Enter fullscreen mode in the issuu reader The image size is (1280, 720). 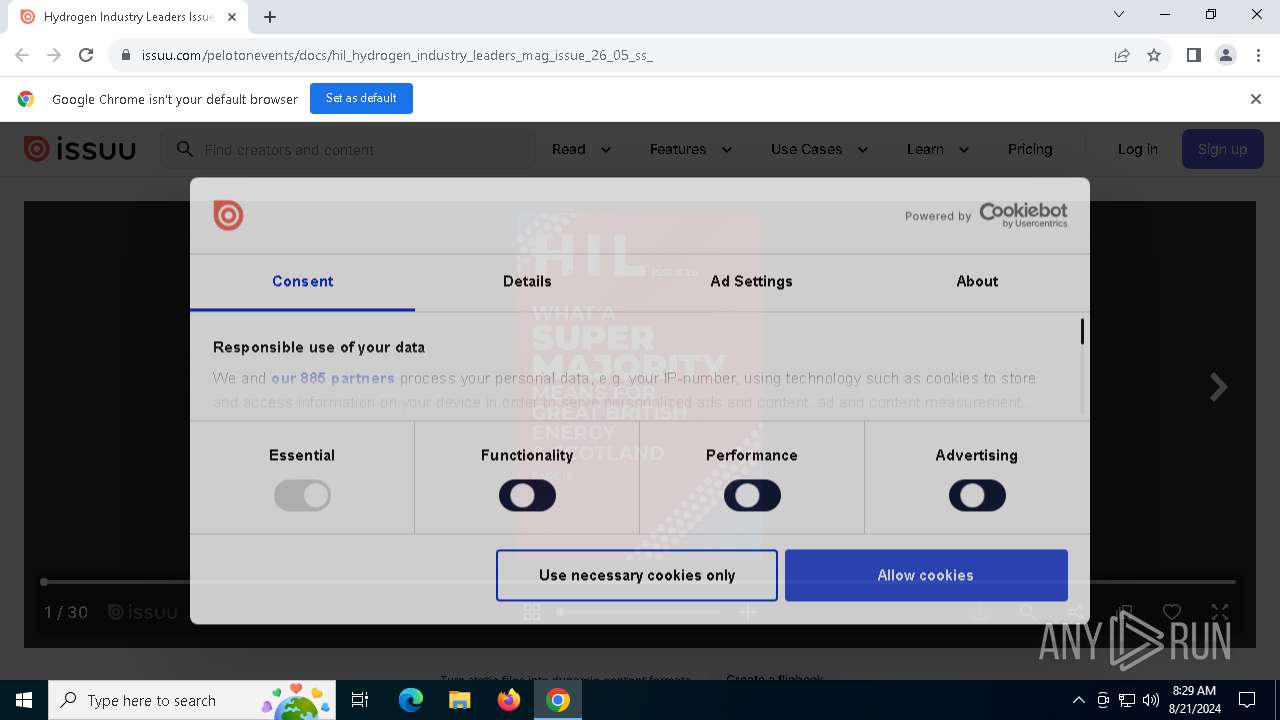1220,611
